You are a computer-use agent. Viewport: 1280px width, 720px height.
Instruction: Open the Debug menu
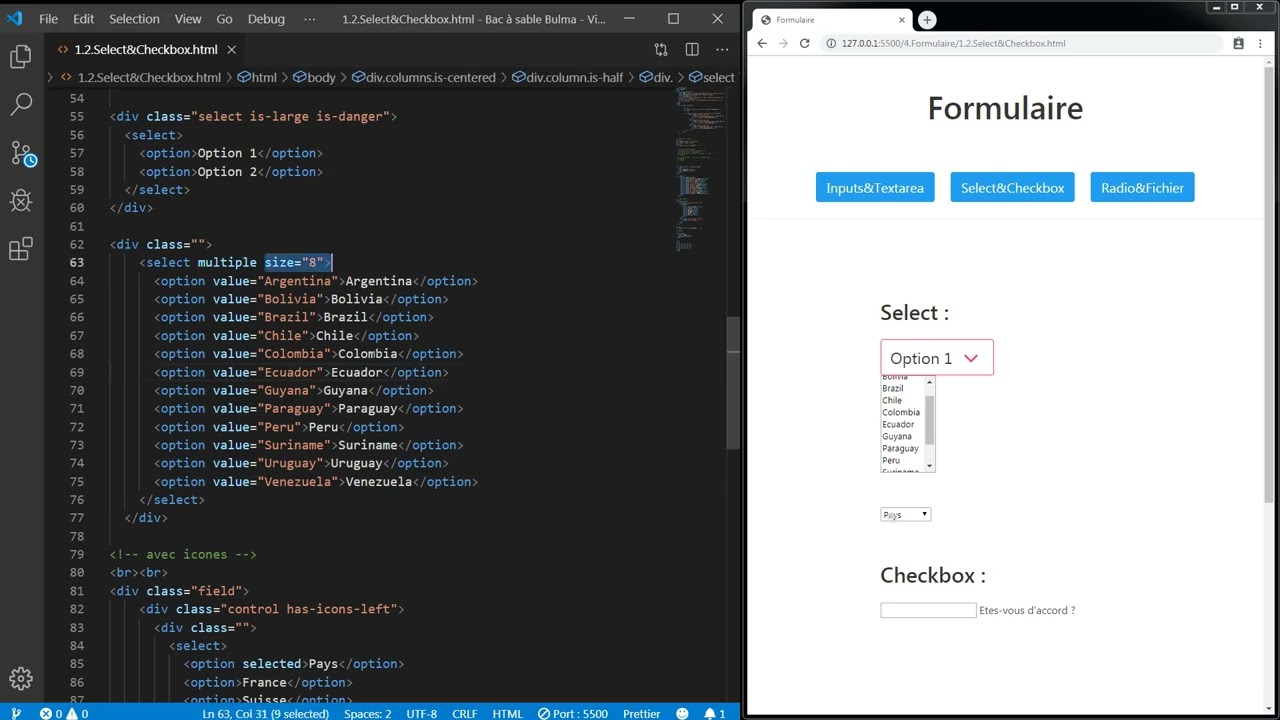coord(266,18)
